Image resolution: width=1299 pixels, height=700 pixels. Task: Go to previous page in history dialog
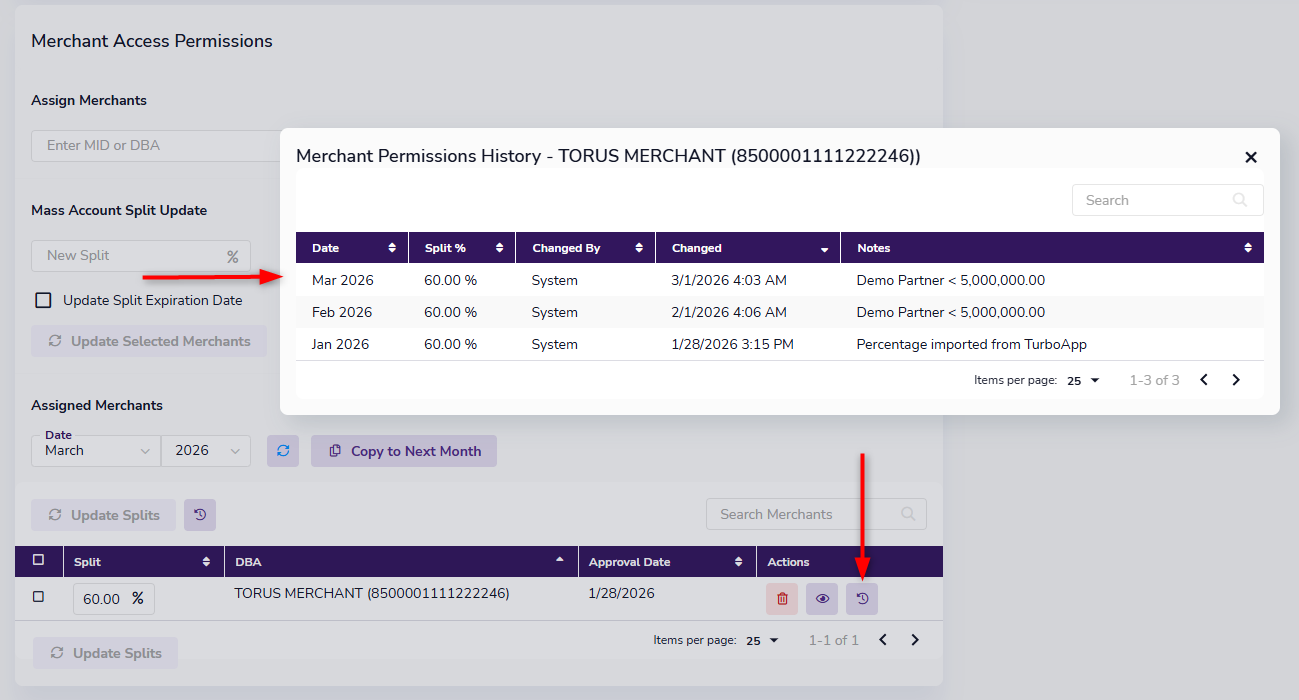pyautogui.click(x=1204, y=380)
